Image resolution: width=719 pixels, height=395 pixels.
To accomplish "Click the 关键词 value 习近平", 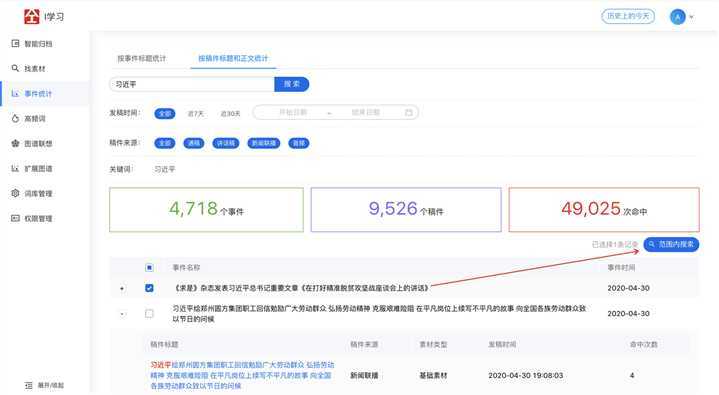I will [165, 169].
